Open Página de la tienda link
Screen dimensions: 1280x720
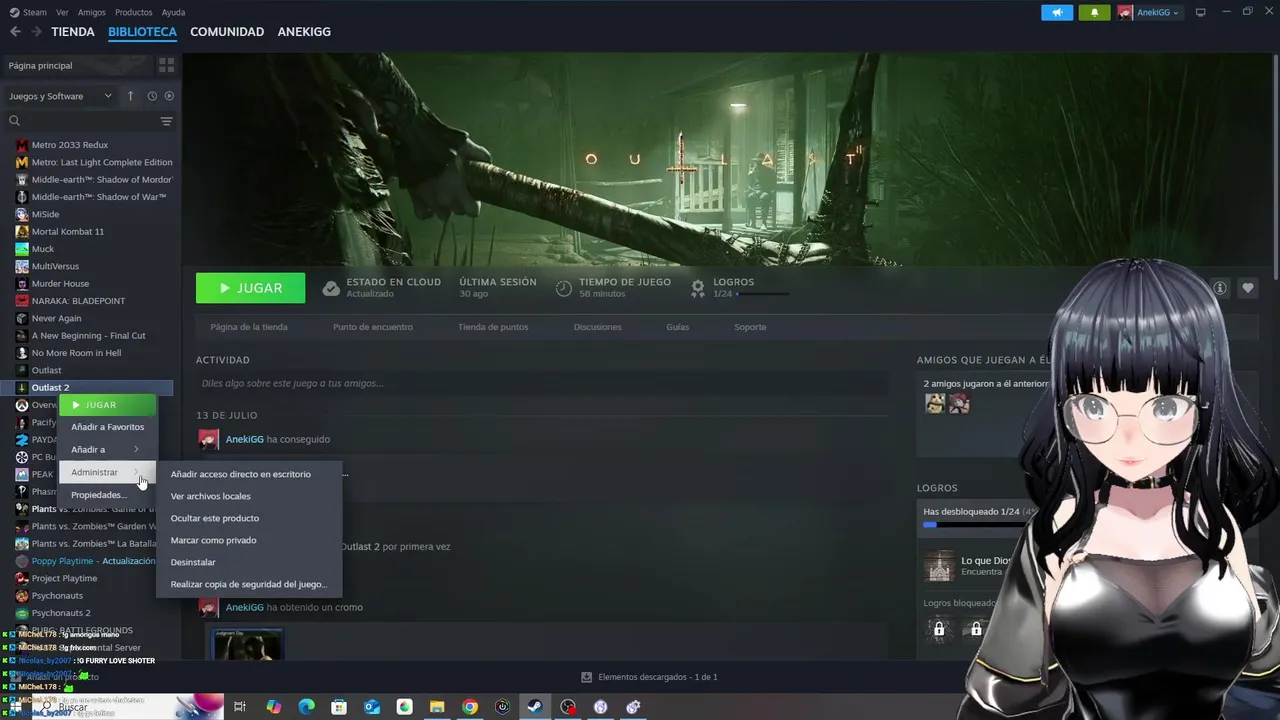pyautogui.click(x=249, y=327)
